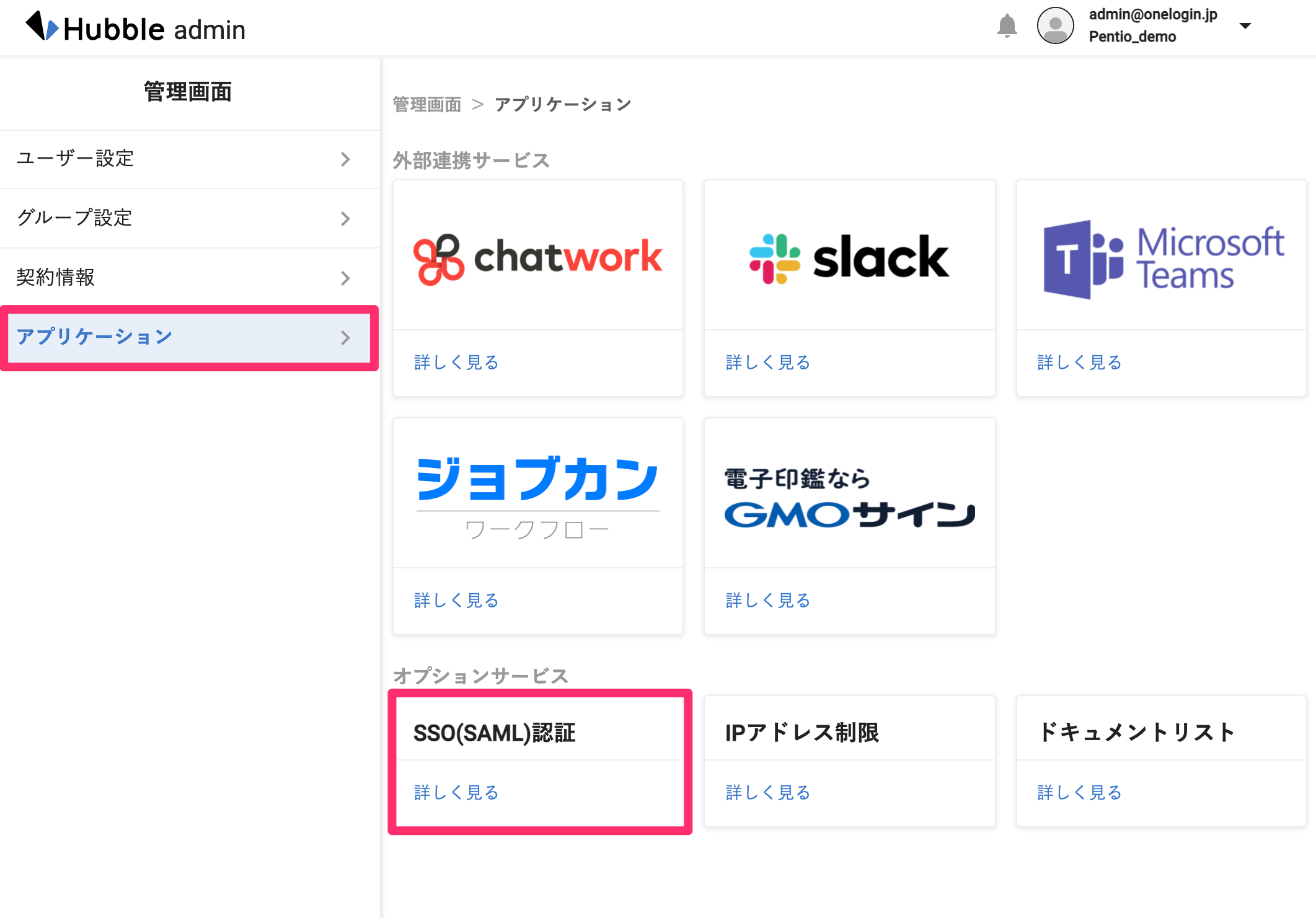Screen dimensions: 1316x918
Task: Click the admin@onelogin.jp account name
Action: [1153, 14]
